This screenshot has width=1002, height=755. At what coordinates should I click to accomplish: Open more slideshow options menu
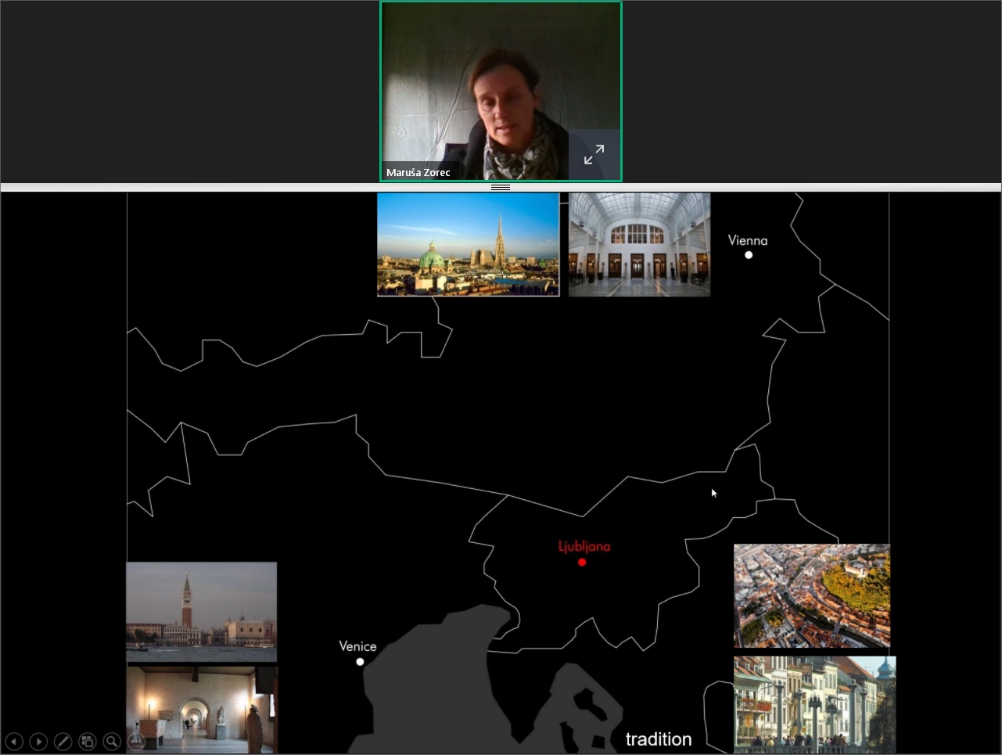tap(135, 742)
